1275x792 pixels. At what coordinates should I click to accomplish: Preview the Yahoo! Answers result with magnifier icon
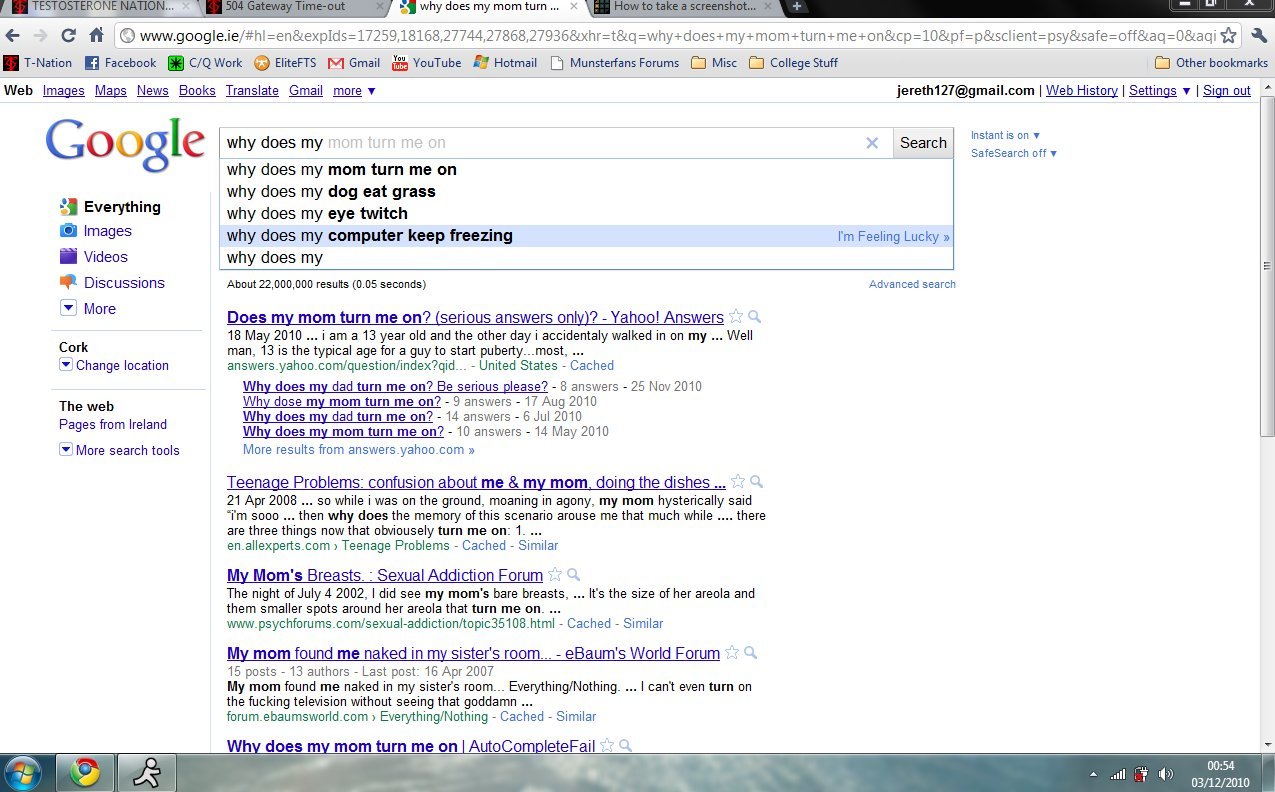[755, 317]
